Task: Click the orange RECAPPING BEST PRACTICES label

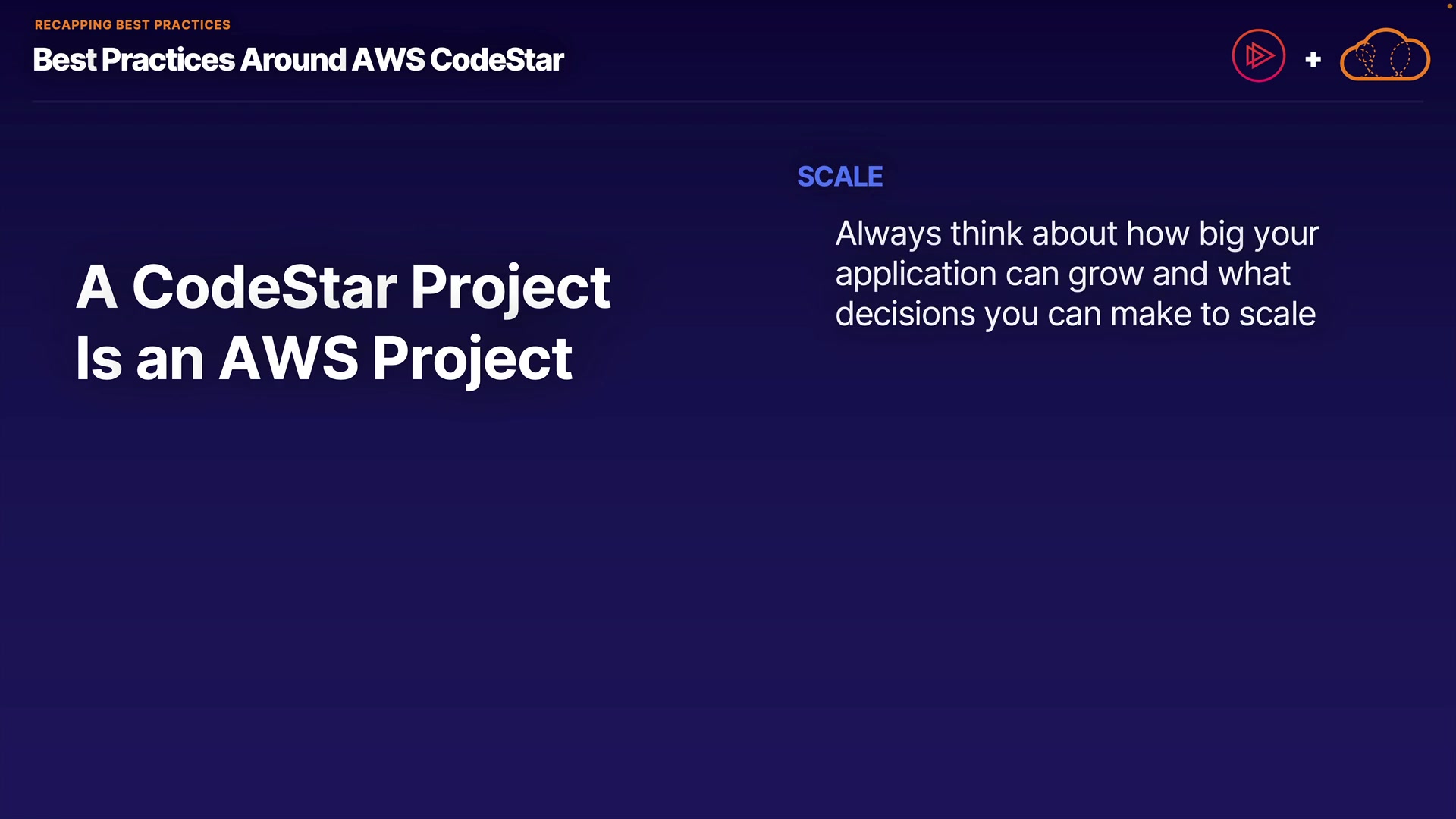Action: [x=133, y=25]
